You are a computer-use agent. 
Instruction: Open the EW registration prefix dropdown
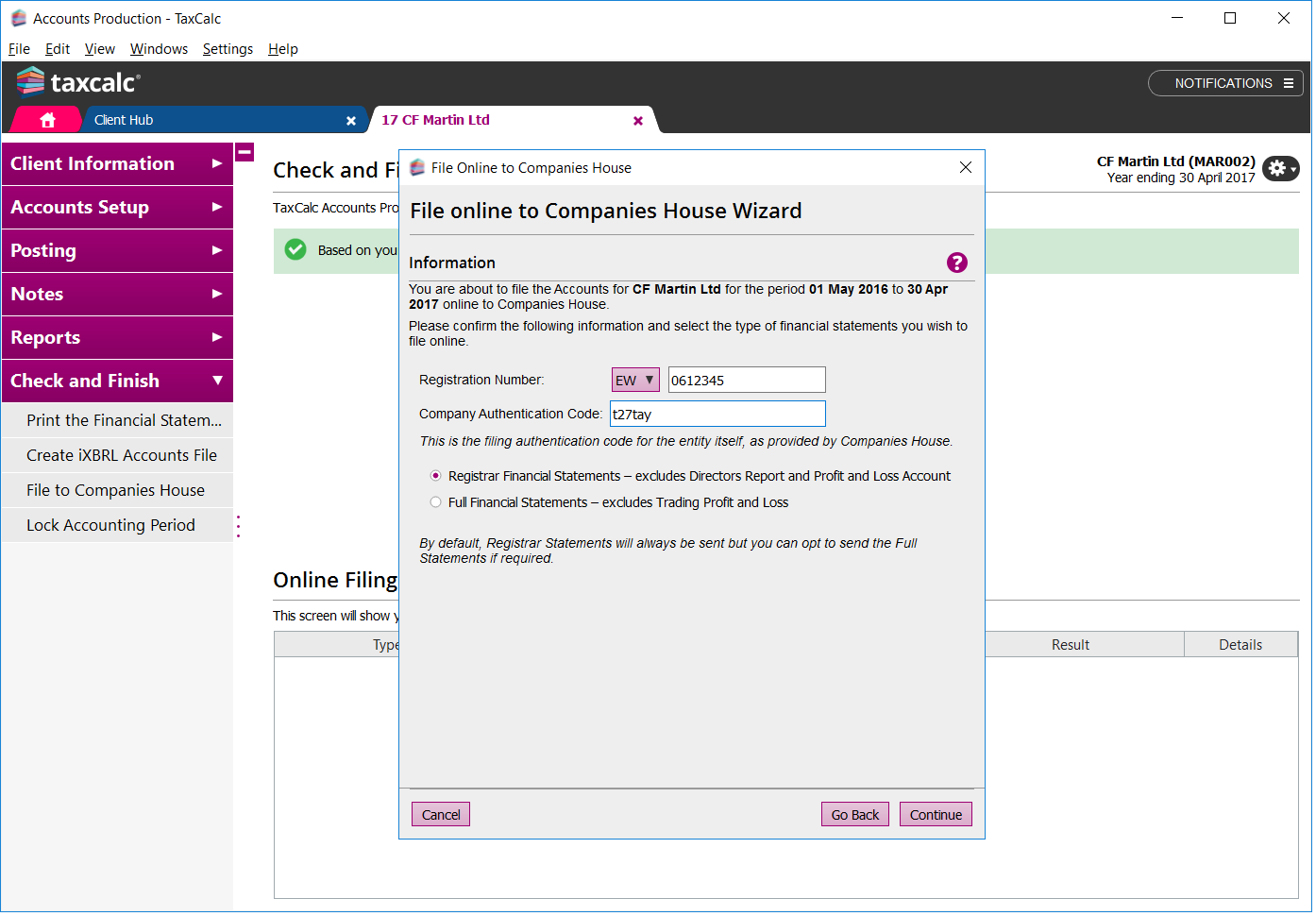pyautogui.click(x=635, y=380)
